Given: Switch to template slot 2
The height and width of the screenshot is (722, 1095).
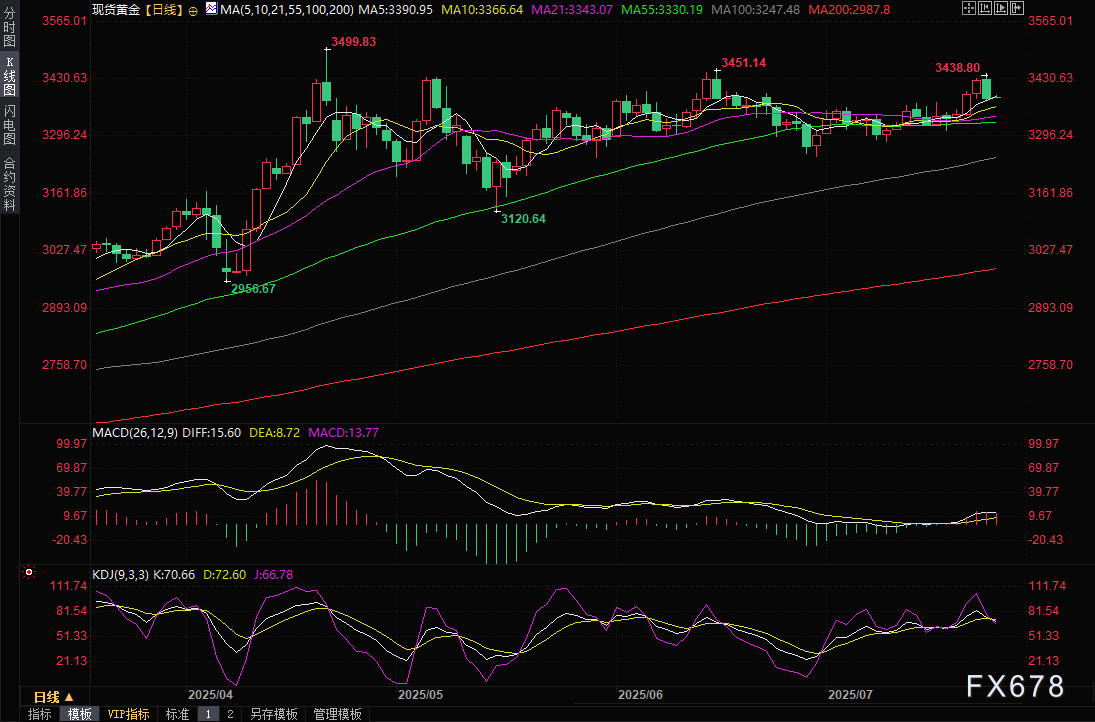Looking at the screenshot, I should pos(229,714).
